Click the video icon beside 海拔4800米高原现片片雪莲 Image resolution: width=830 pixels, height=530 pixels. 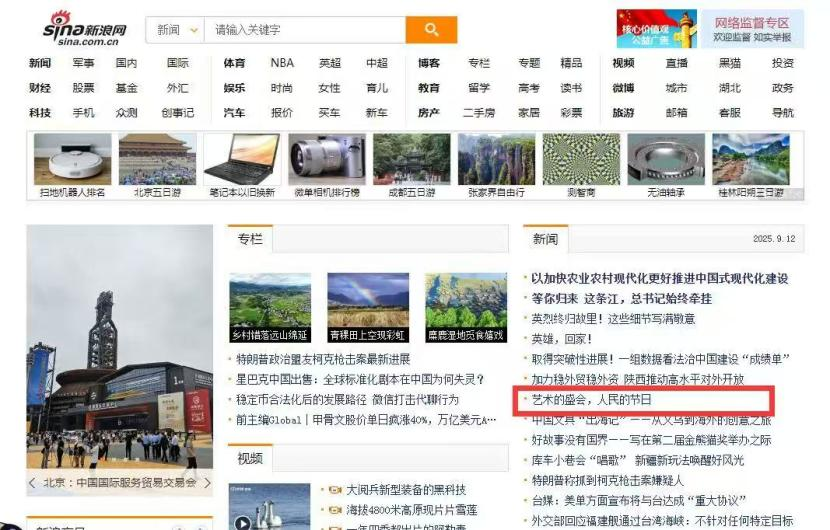pos(335,511)
